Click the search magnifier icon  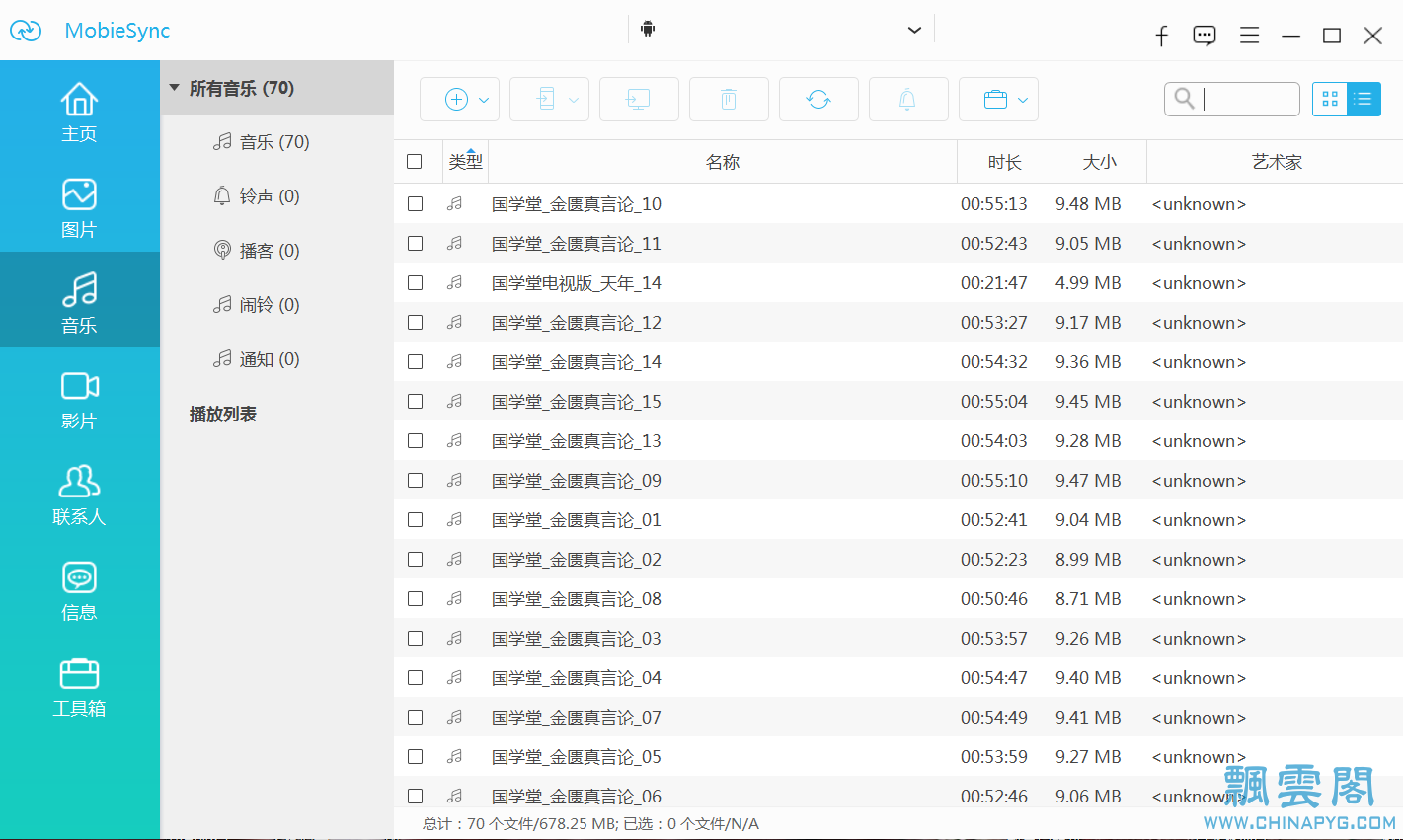coord(1184,98)
